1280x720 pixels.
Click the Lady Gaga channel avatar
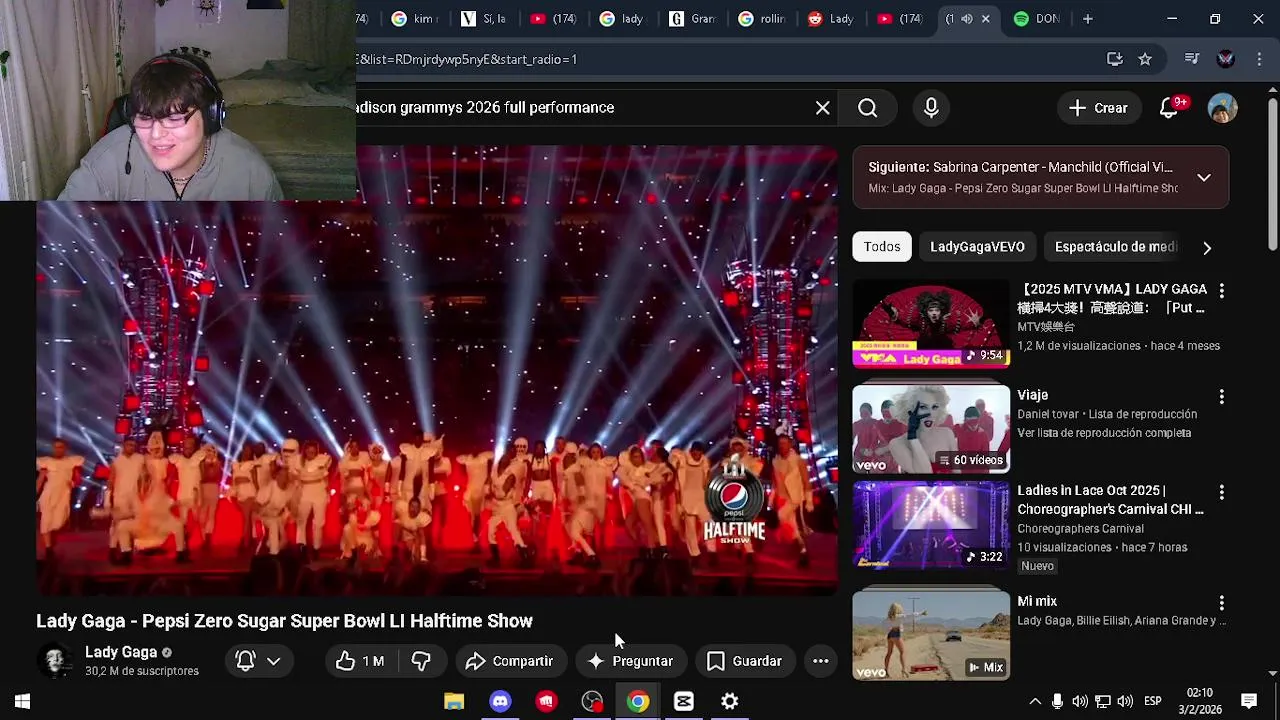[55, 660]
